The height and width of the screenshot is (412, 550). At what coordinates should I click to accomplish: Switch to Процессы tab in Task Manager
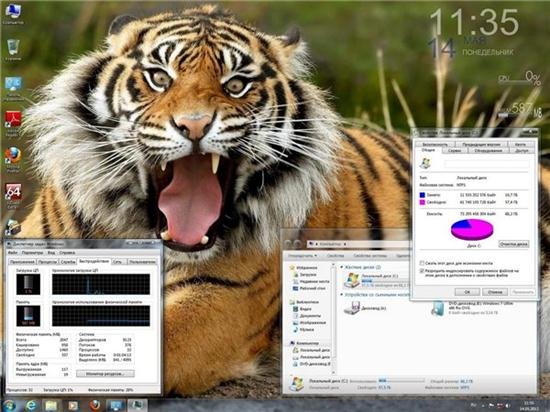[x=47, y=262]
